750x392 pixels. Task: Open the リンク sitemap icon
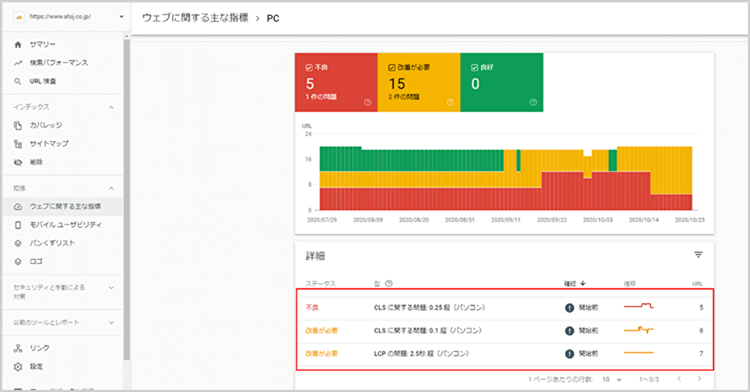click(18, 348)
